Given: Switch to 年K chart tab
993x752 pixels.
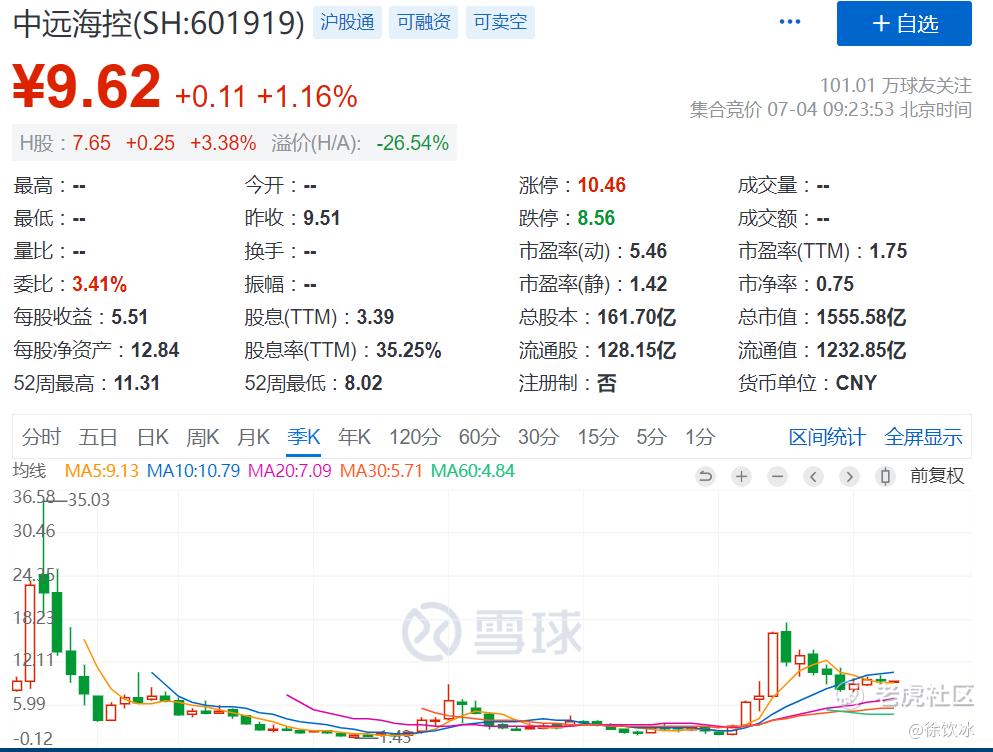Looking at the screenshot, I should point(354,437).
